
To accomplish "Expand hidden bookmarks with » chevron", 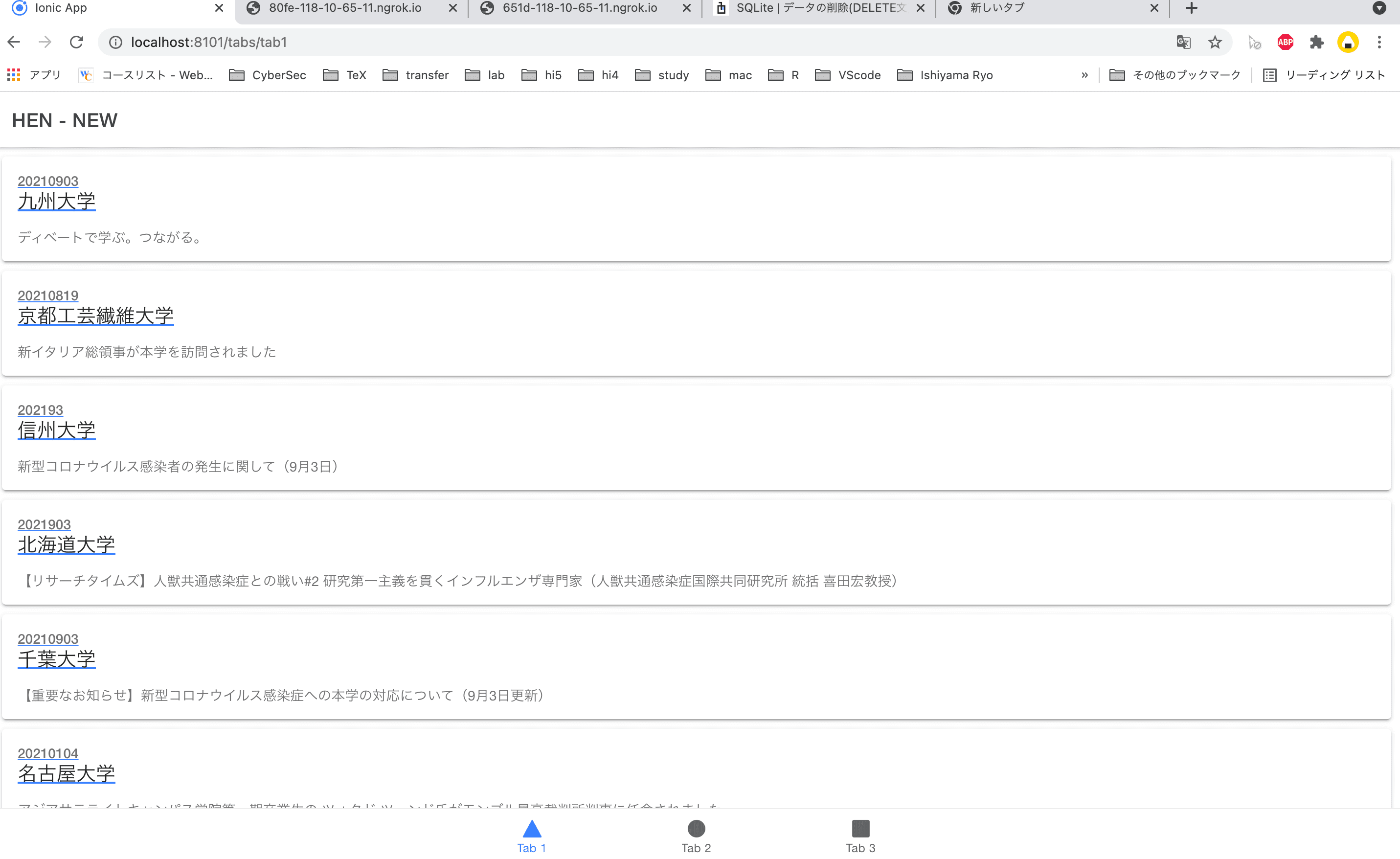I will (1084, 75).
